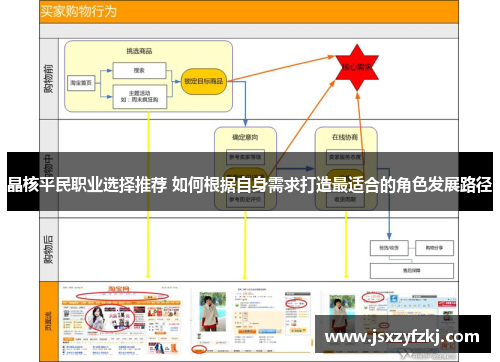Click the 搜索 box in the flowchart
500x362 pixels.
pos(139,70)
